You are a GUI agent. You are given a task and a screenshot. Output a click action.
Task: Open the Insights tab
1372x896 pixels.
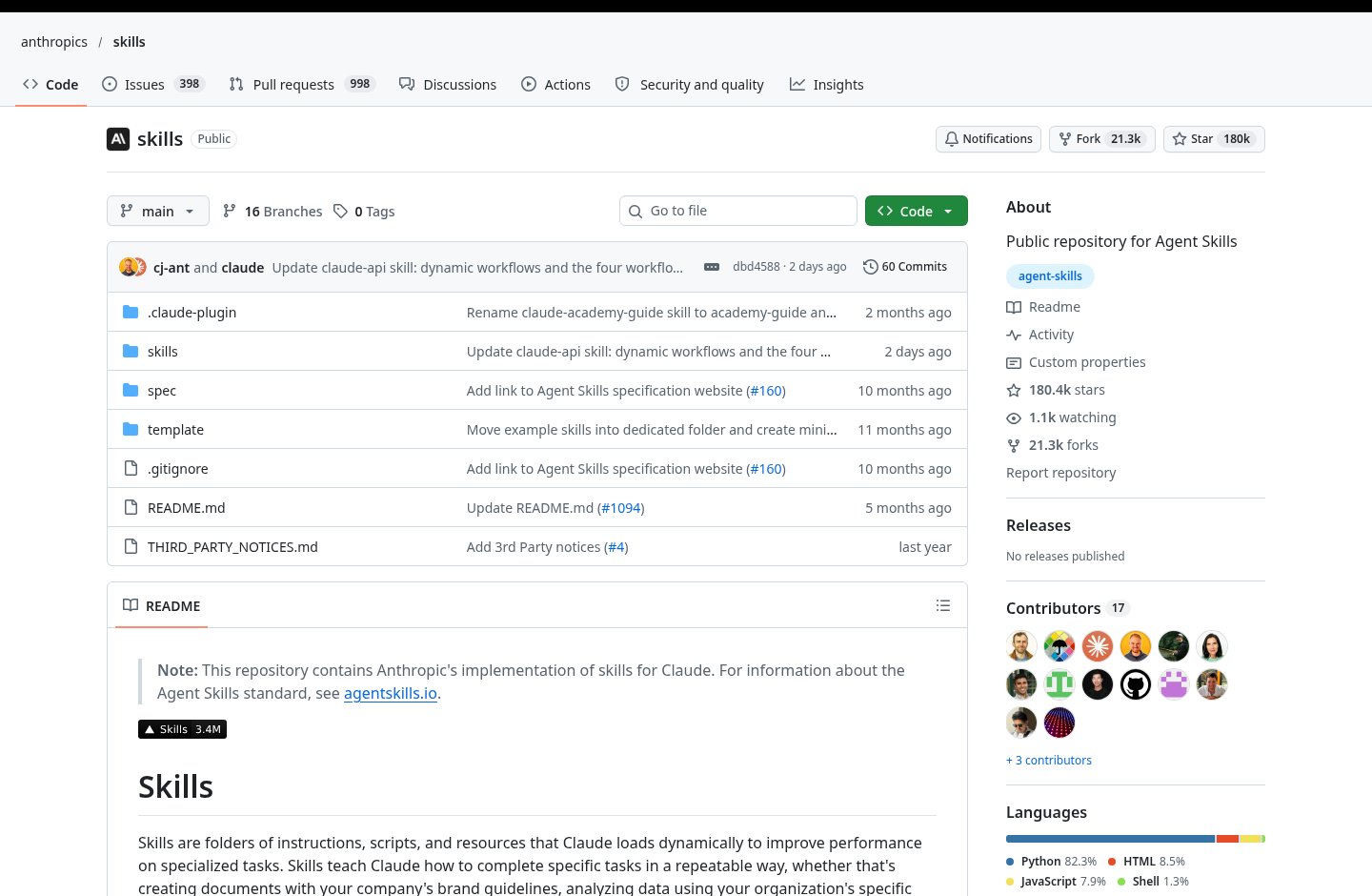tap(827, 84)
